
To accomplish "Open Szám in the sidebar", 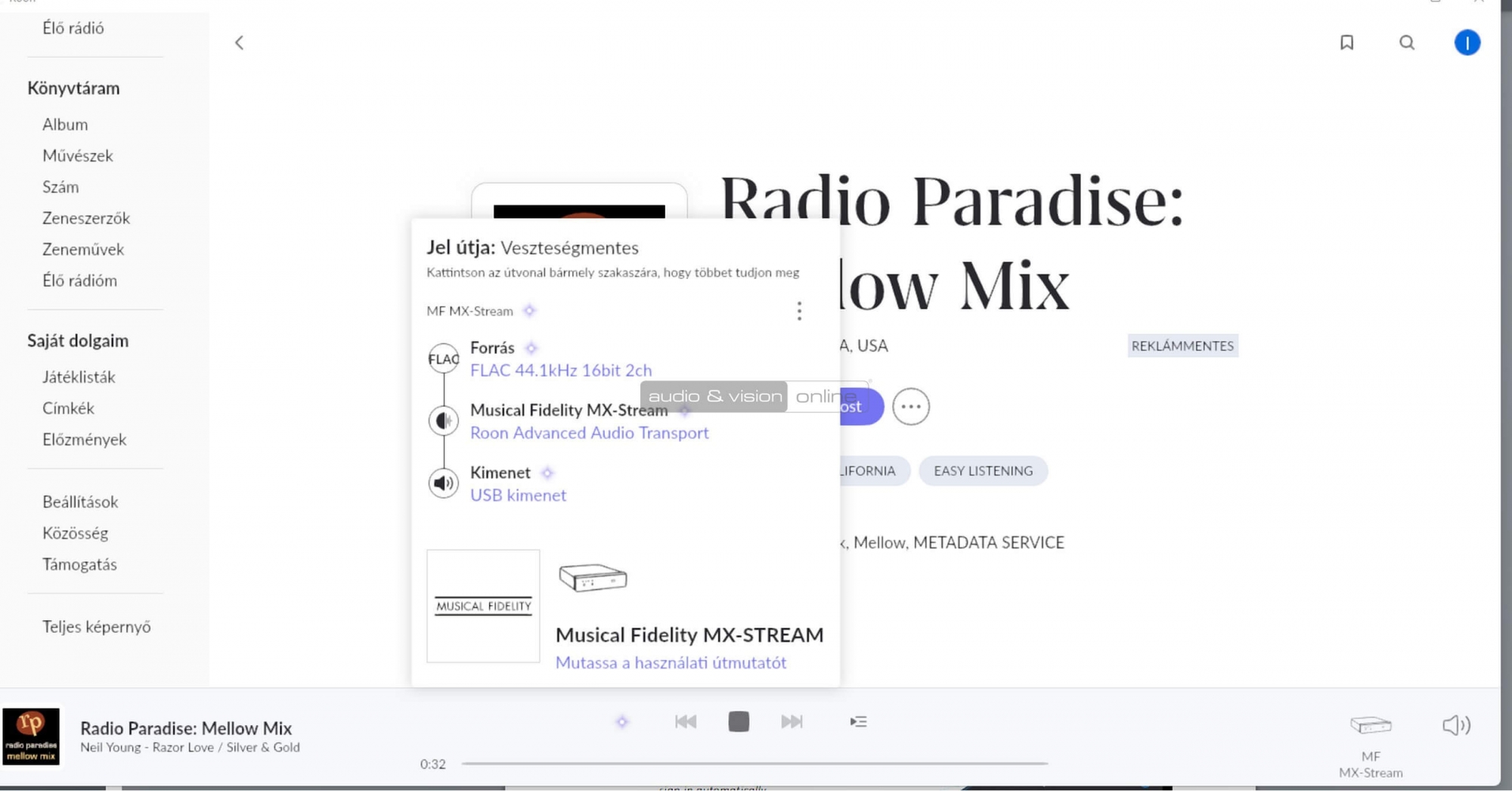I will [60, 187].
